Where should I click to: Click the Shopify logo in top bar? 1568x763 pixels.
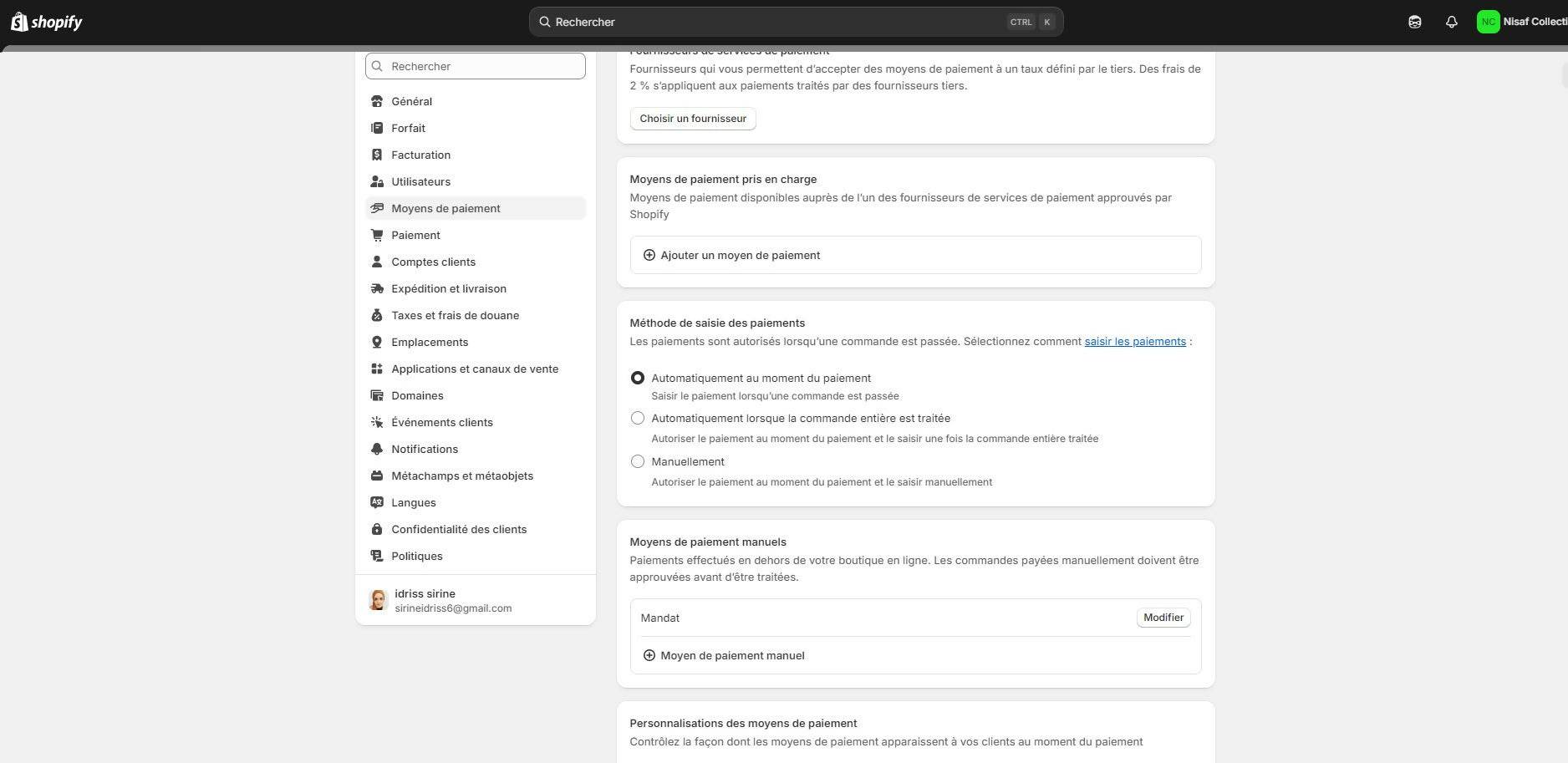(x=46, y=22)
